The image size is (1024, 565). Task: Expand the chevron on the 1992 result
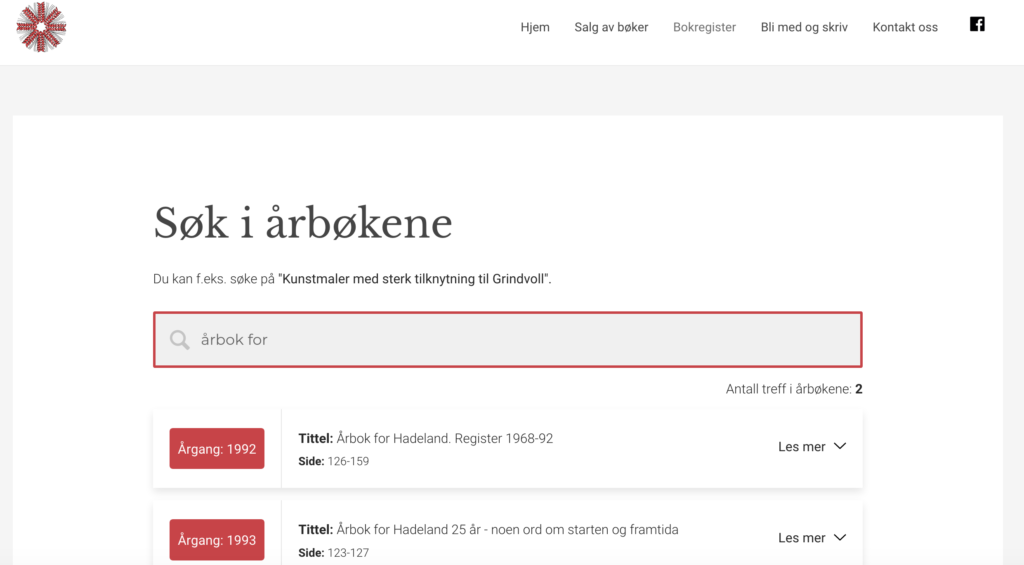(840, 446)
